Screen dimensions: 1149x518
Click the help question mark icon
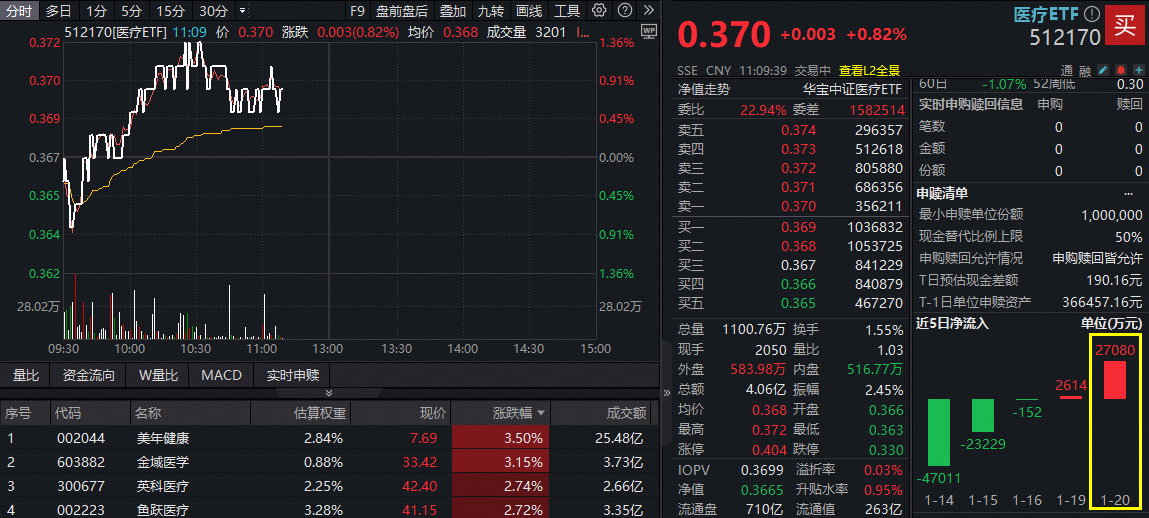(622, 11)
